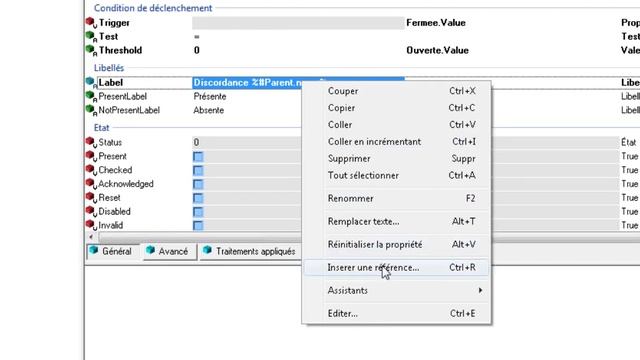The height and width of the screenshot is (360, 640).
Task: Choose Couper from the context menu
Action: coord(396,91)
